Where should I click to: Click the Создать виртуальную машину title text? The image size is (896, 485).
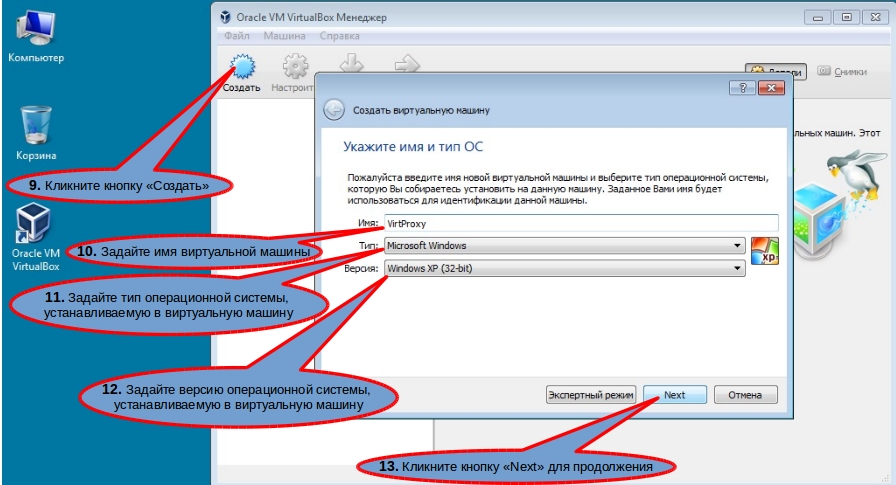pos(421,110)
